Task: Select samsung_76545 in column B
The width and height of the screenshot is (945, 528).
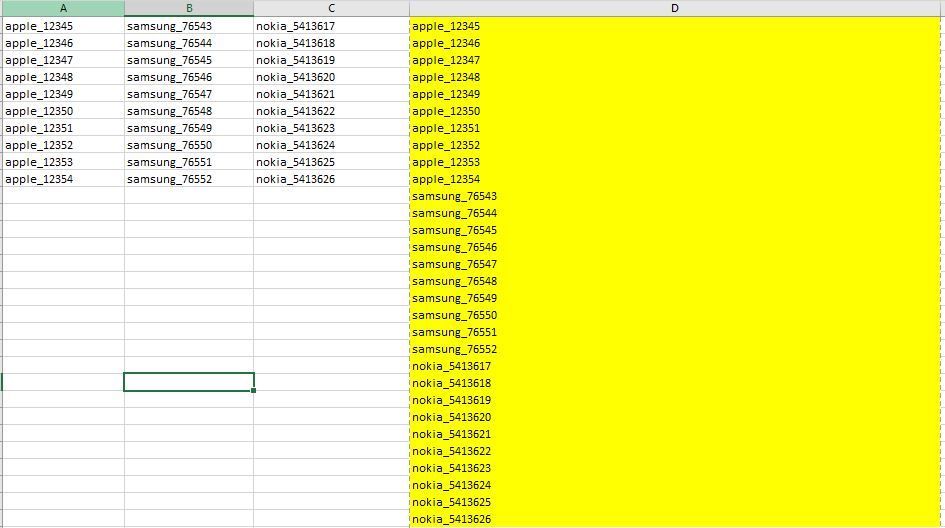Action: [189, 60]
